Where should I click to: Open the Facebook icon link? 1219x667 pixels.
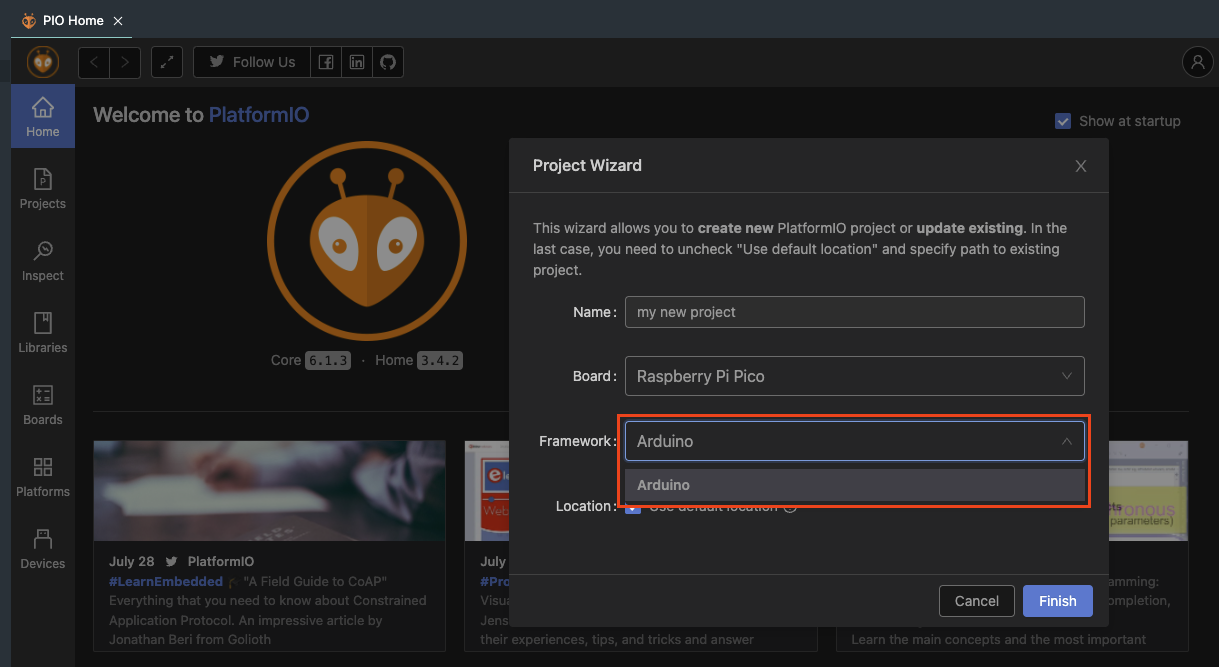tap(326, 62)
